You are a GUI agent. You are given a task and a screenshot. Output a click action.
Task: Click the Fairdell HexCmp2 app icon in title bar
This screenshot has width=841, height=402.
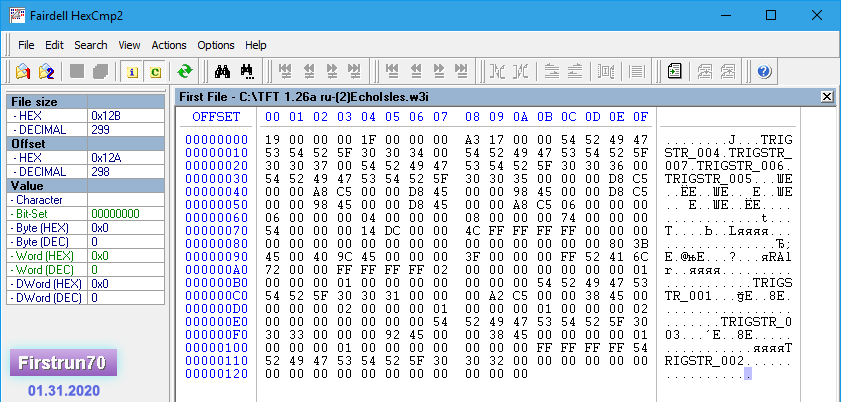click(x=18, y=15)
